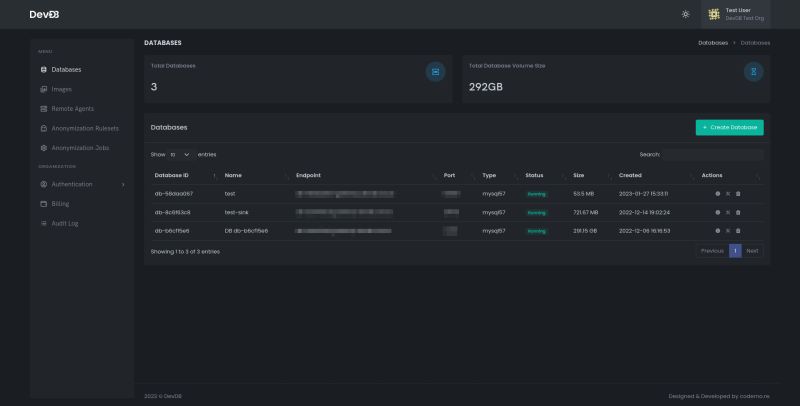Image resolution: width=800 pixels, height=406 pixels.
Task: Click the Total Databases card icon
Action: [x=435, y=72]
